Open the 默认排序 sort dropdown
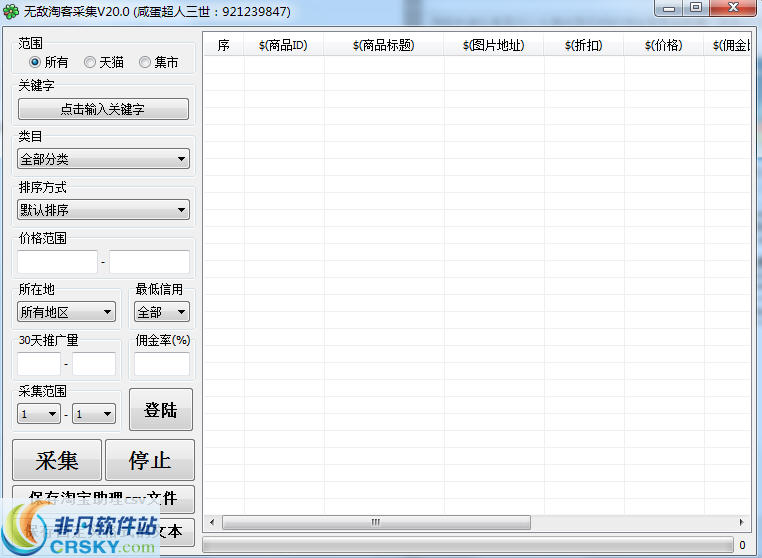Viewport: 762px width, 558px height. click(103, 210)
